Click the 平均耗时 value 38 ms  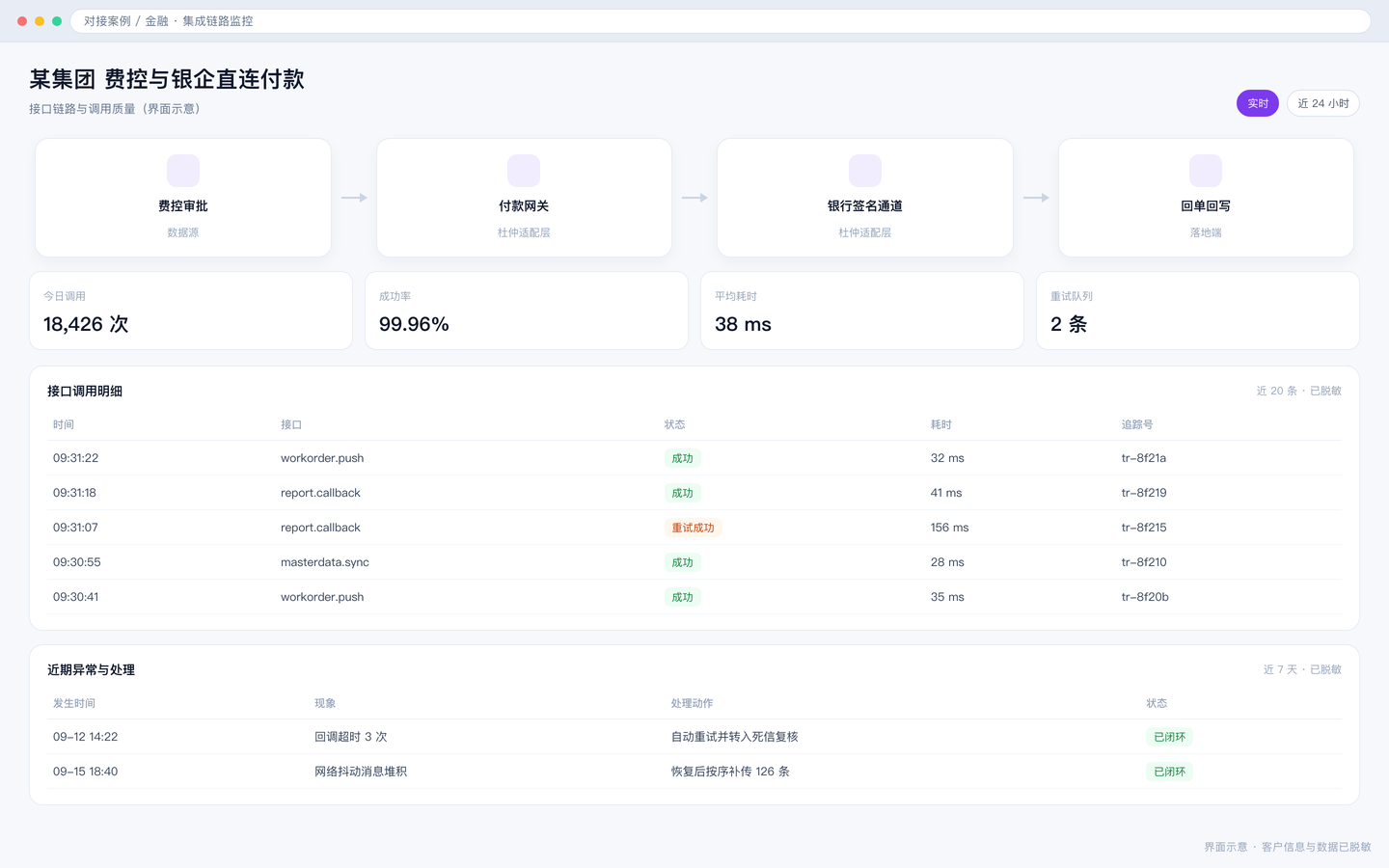[x=743, y=324]
